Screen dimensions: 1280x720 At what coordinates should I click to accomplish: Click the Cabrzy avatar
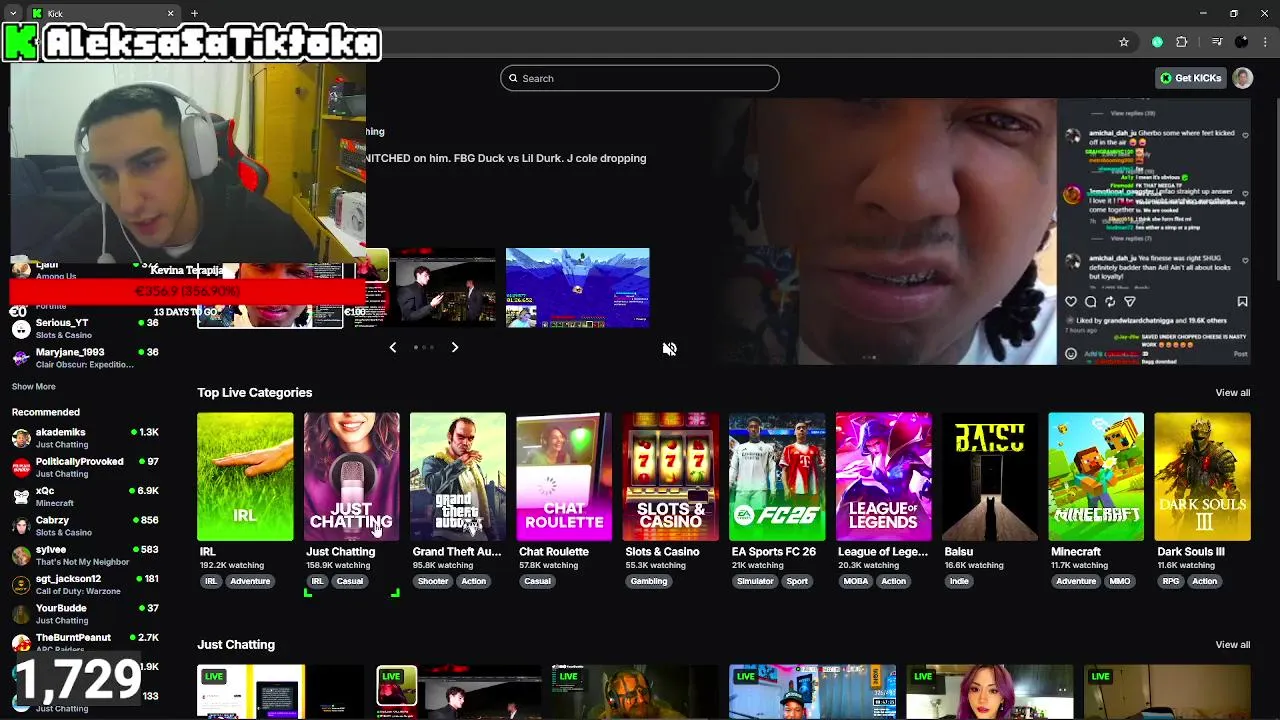point(21,526)
